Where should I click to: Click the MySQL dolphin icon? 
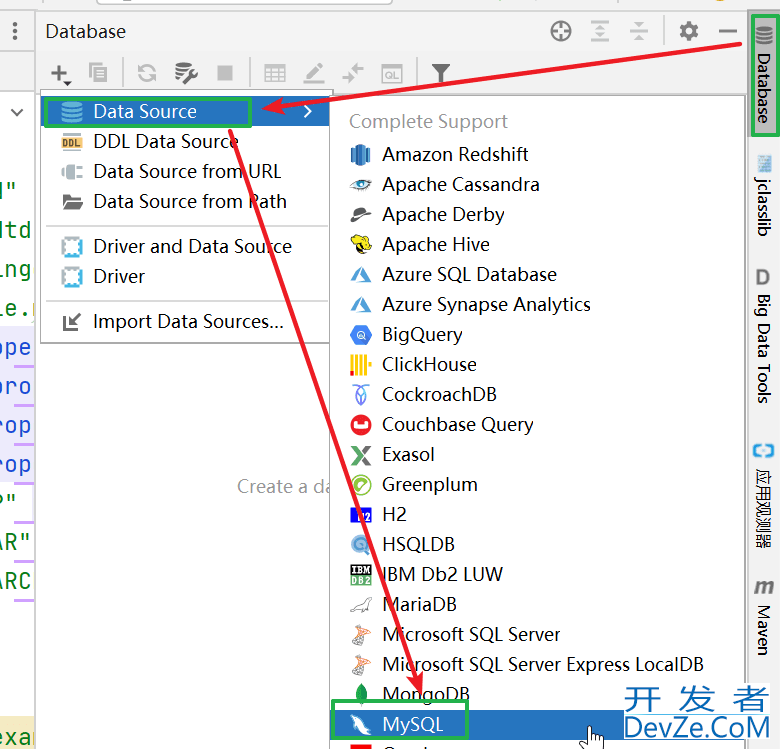coord(360,725)
